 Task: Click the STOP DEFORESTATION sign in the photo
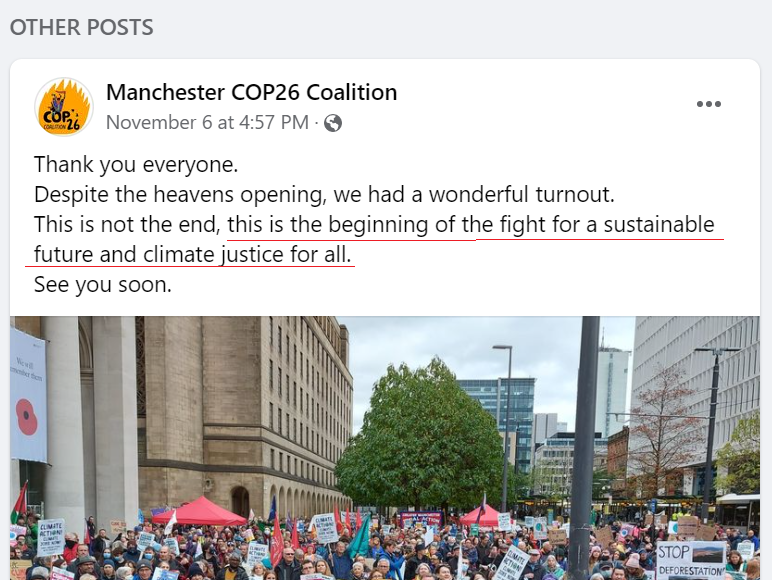[x=691, y=559]
